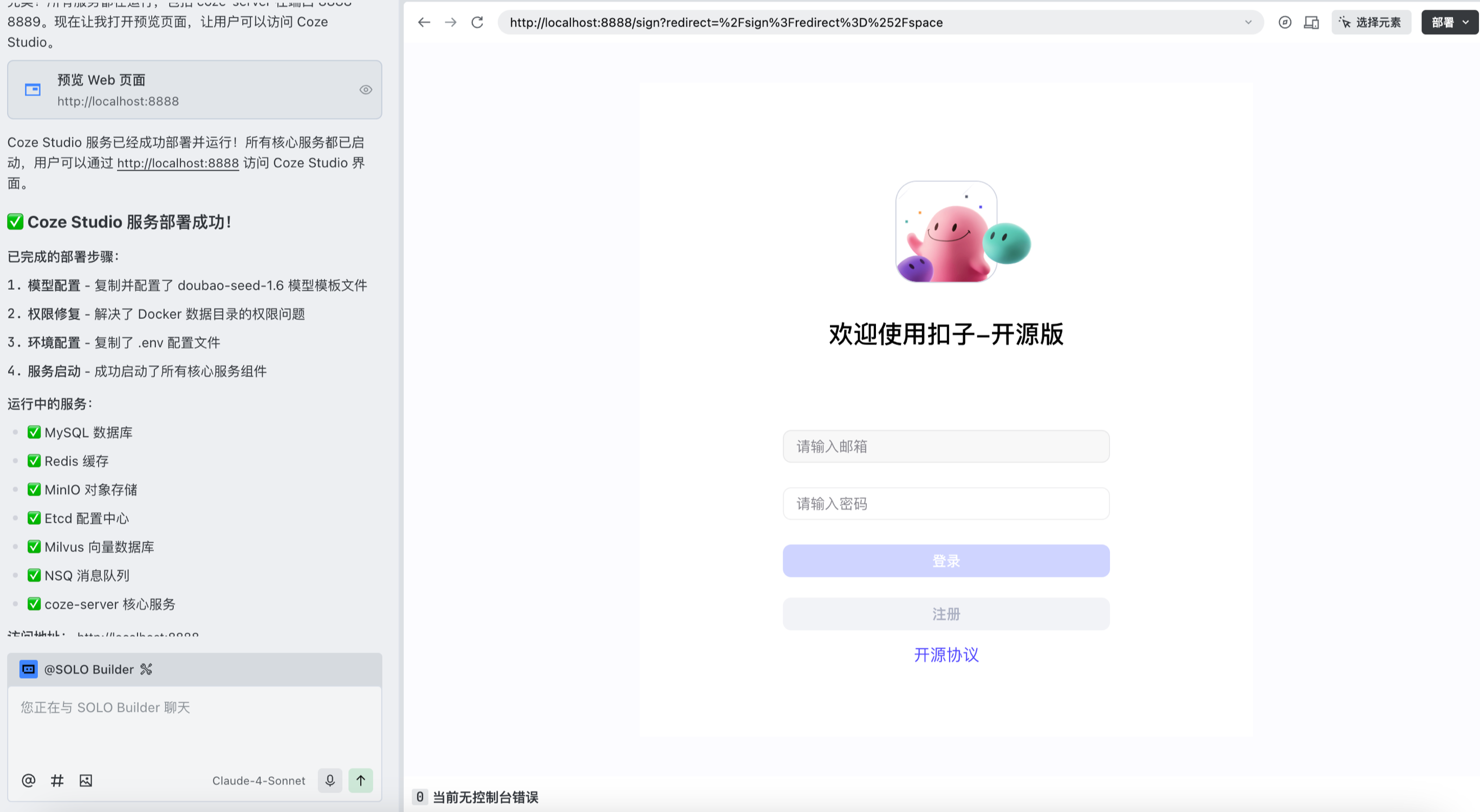Go back in the preview browser
The width and height of the screenshot is (1480, 812).
pos(424,22)
